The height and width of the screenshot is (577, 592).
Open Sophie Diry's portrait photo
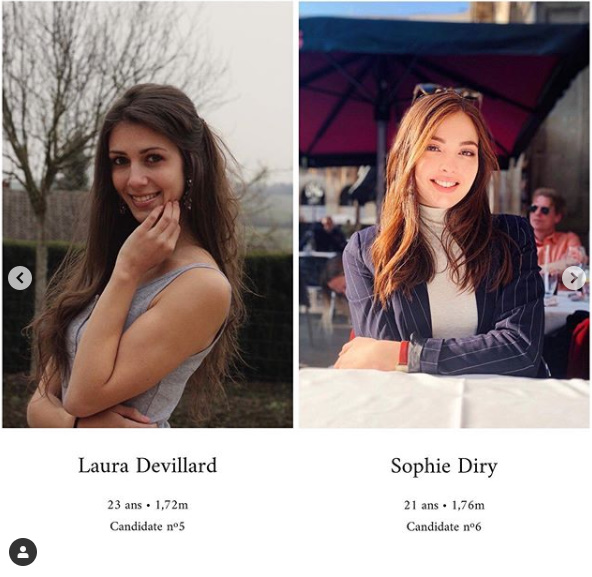444,214
